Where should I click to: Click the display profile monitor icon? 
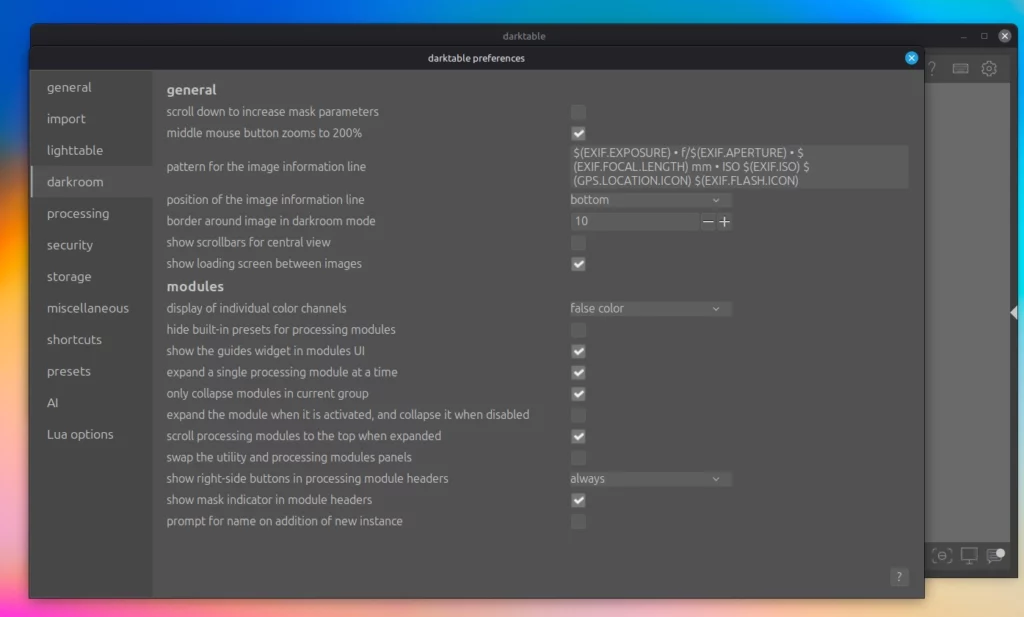coord(969,556)
